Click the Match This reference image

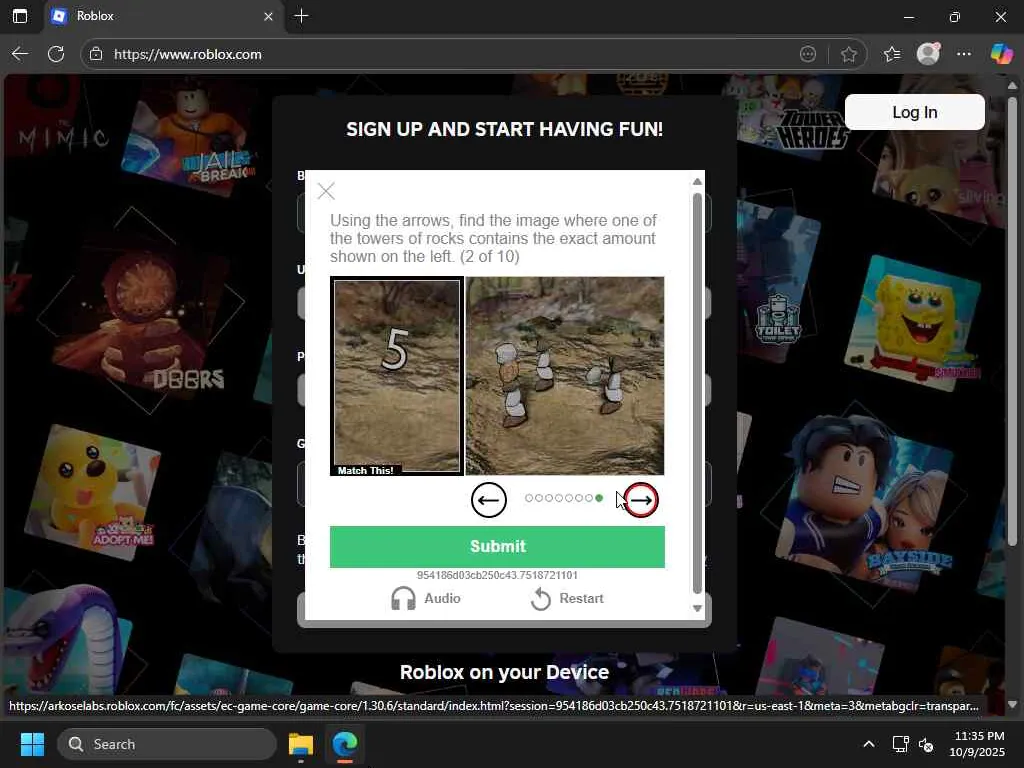[x=397, y=376]
